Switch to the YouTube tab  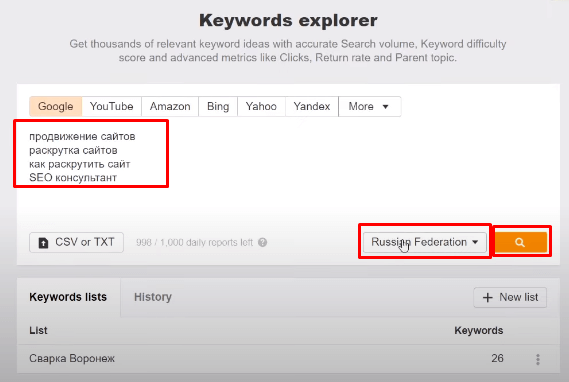pyautogui.click(x=111, y=106)
